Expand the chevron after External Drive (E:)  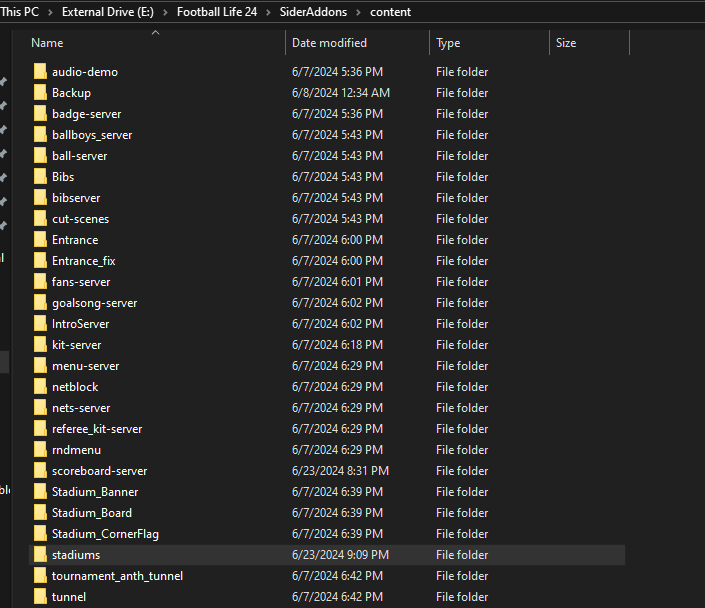pos(165,12)
